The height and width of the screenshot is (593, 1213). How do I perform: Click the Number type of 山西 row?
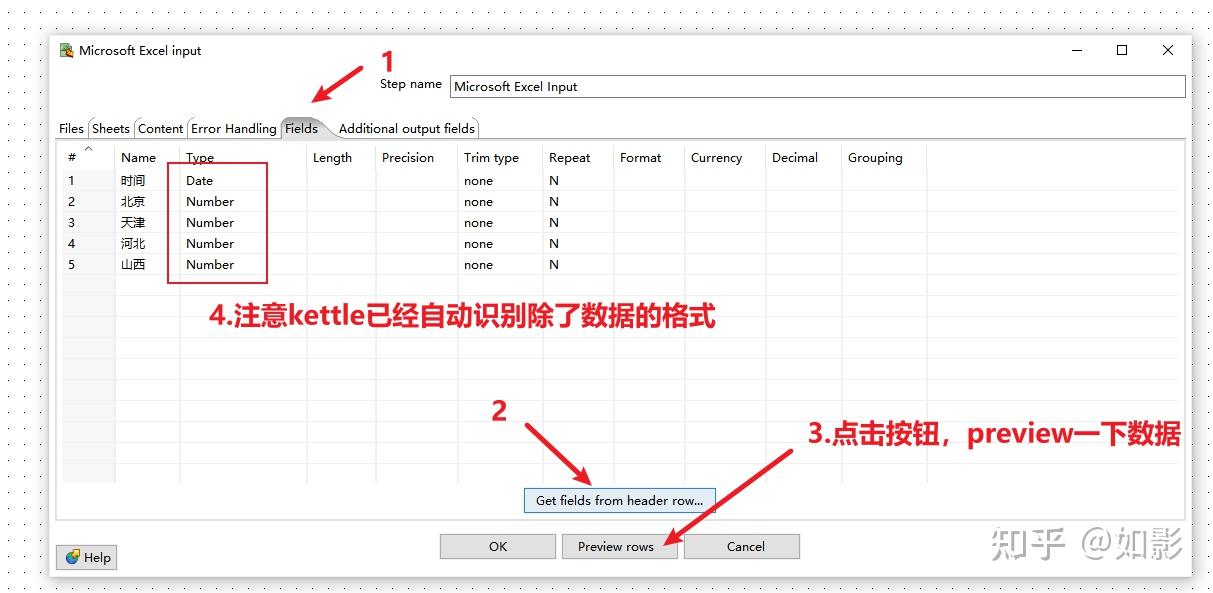(x=210, y=265)
